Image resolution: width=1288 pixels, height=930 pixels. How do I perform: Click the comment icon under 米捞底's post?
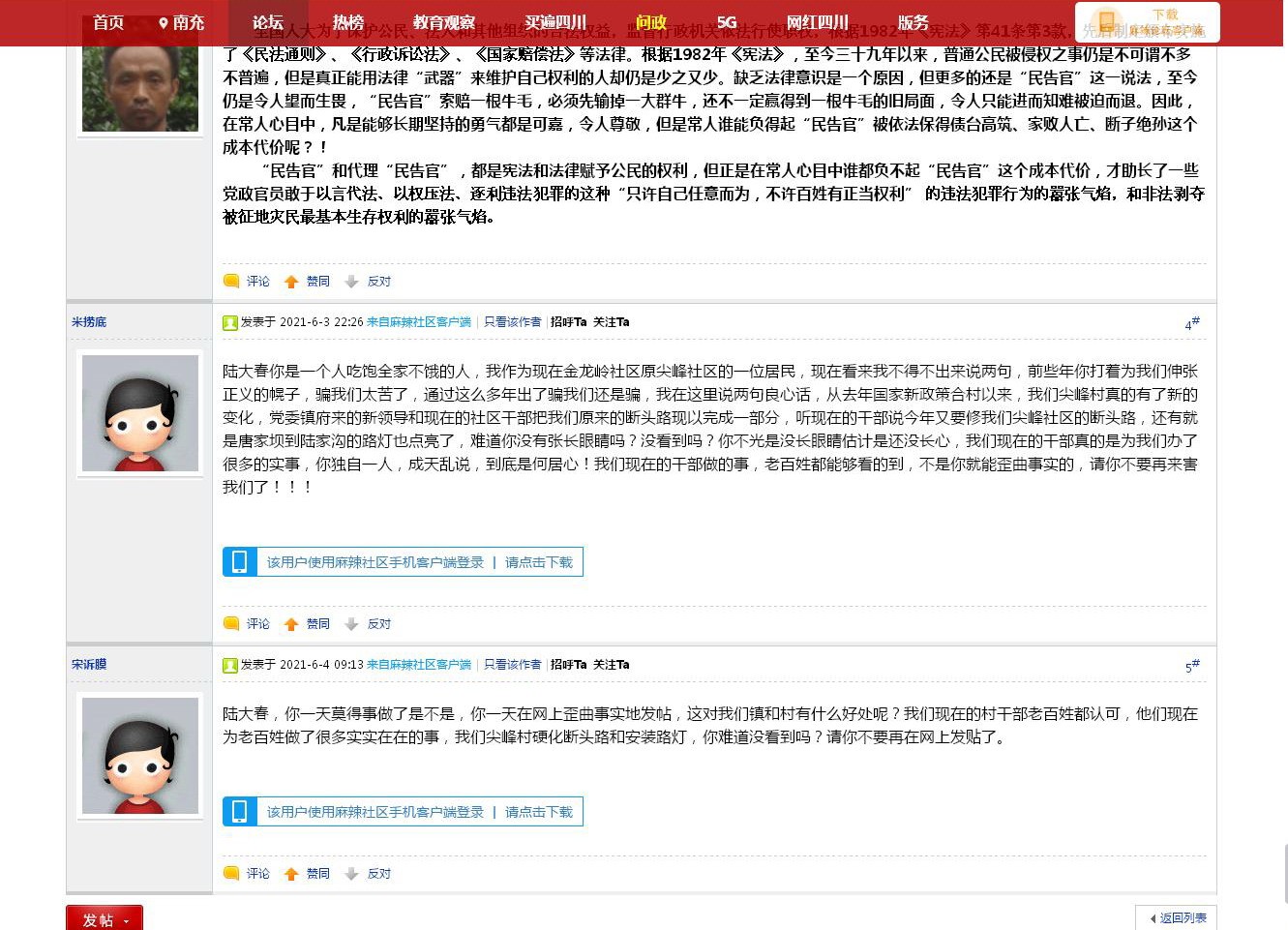(231, 624)
